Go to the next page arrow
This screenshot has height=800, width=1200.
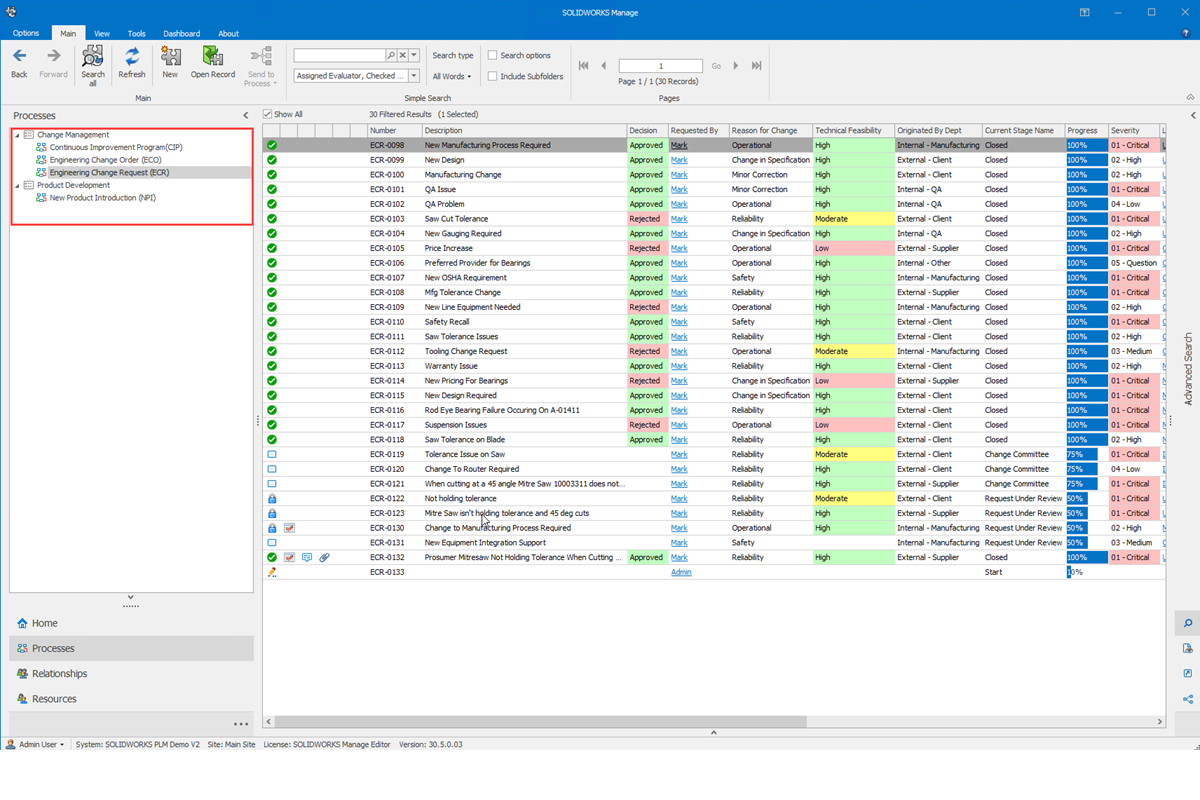[x=736, y=66]
